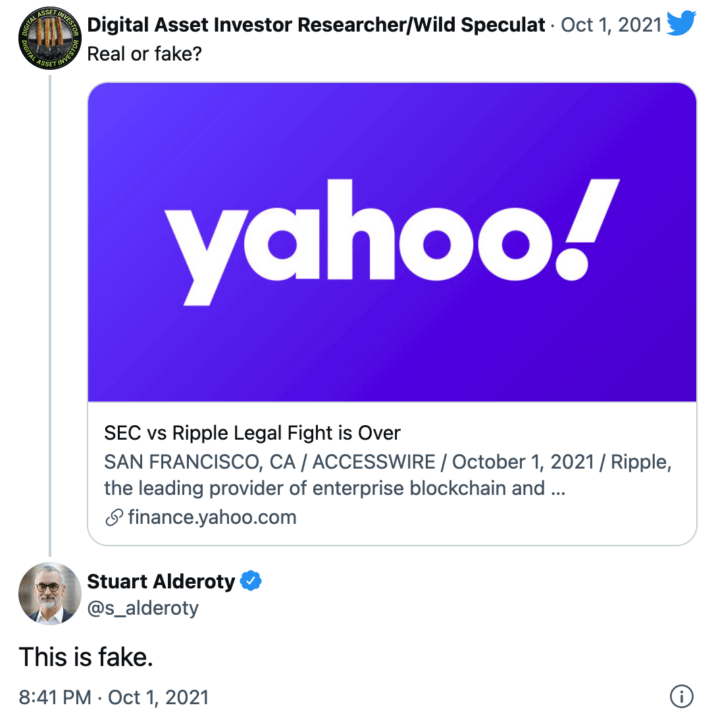Open the Stuart Alderoty display name

(x=160, y=581)
